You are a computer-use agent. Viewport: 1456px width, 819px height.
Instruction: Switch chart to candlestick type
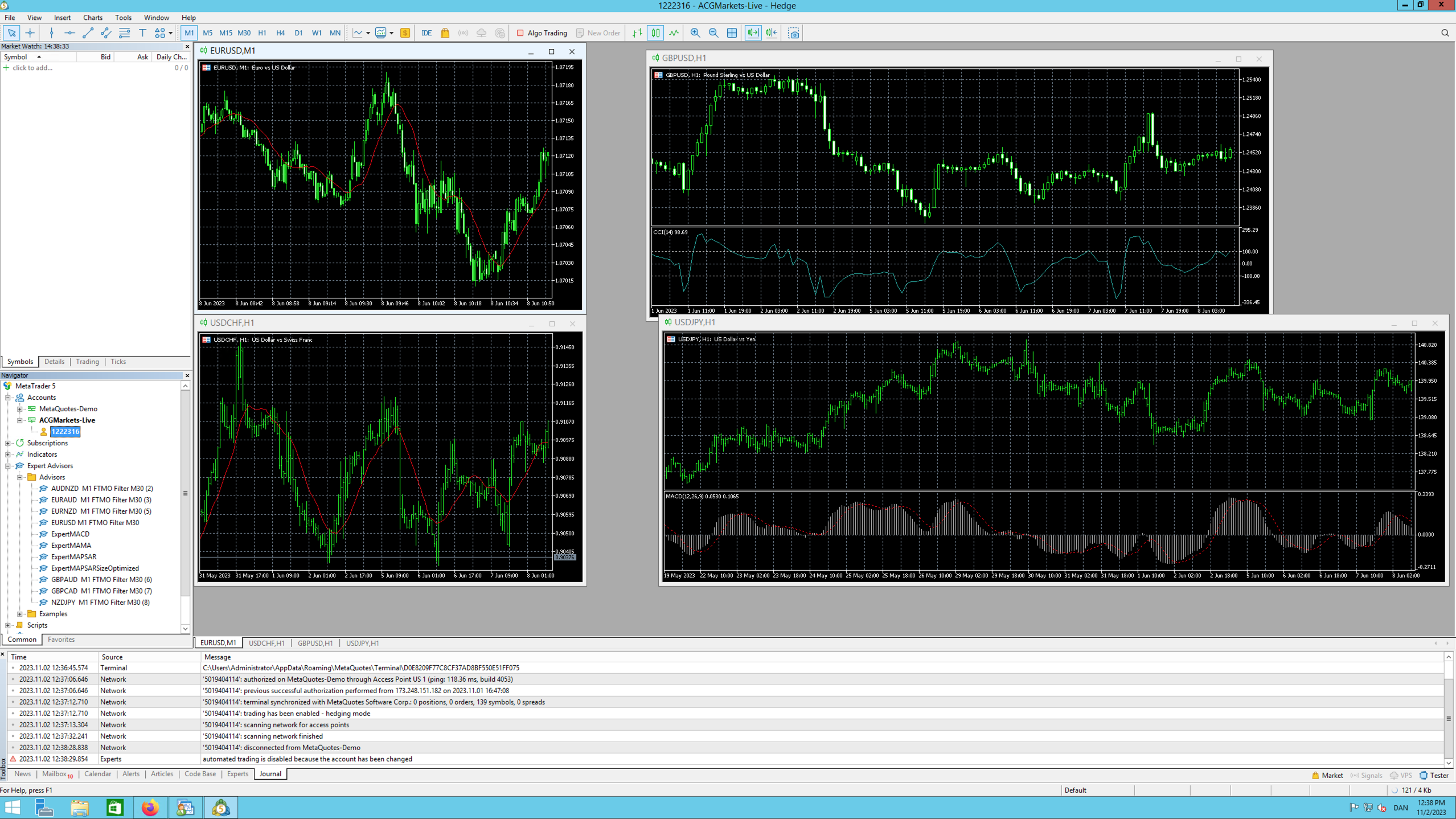tap(655, 33)
